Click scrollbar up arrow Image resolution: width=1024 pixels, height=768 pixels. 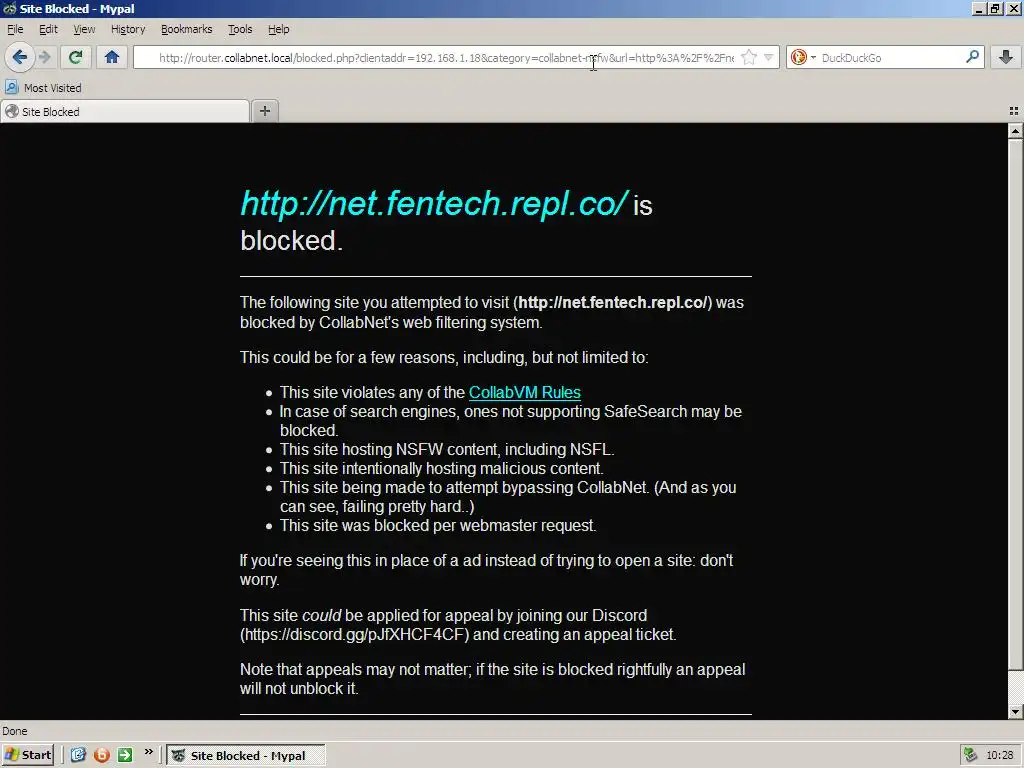click(x=1016, y=131)
